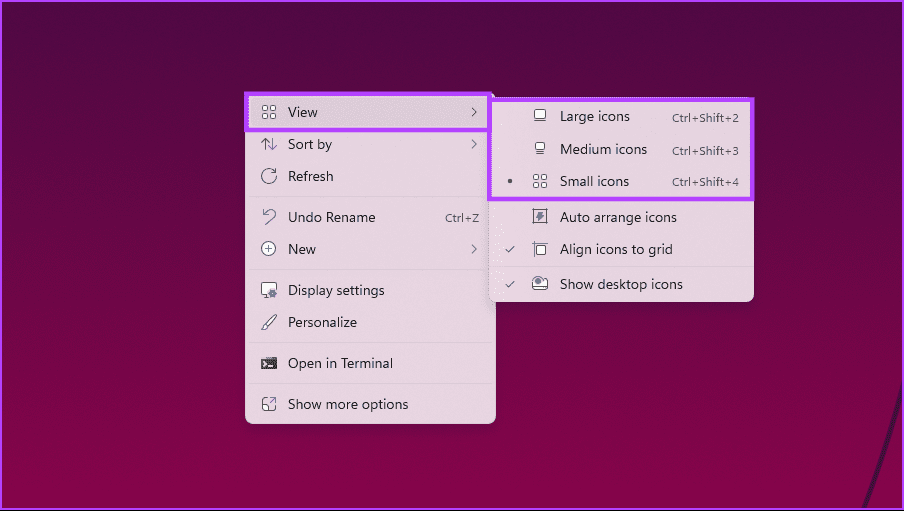Screen dimensions: 904x511
Task: Click the View grid icon
Action: 269,112
